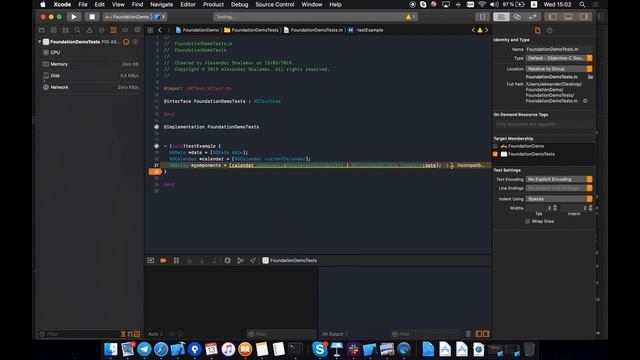Open the Test navigator diamond icon
Viewport: 640px width, 360px height.
[x=101, y=30]
